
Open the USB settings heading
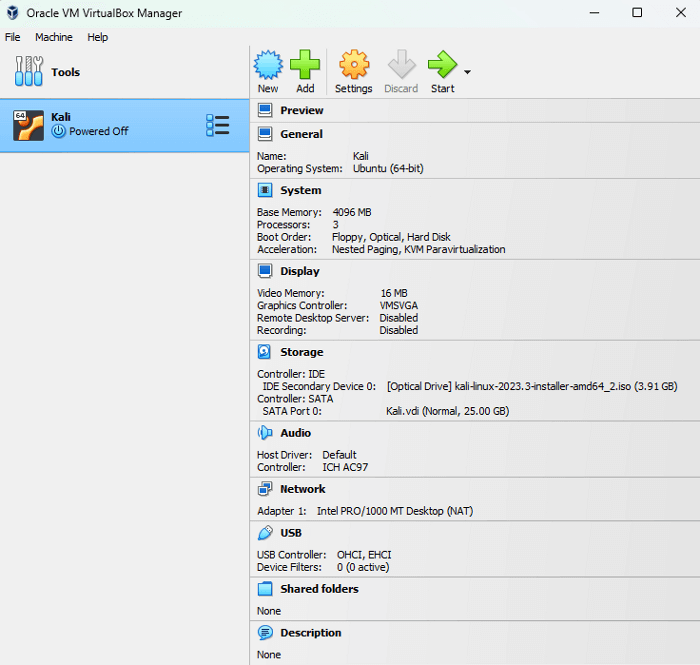[291, 532]
